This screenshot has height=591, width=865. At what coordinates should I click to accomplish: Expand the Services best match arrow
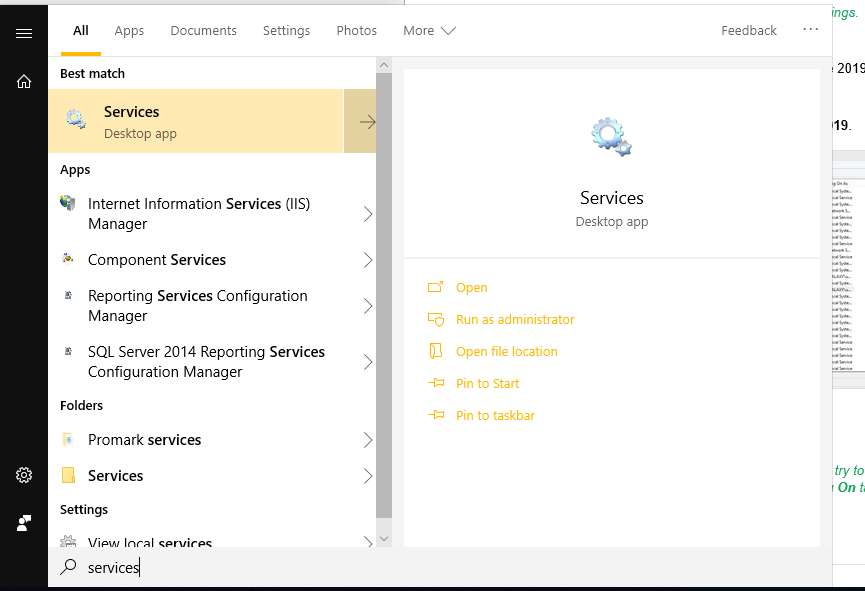coord(367,122)
